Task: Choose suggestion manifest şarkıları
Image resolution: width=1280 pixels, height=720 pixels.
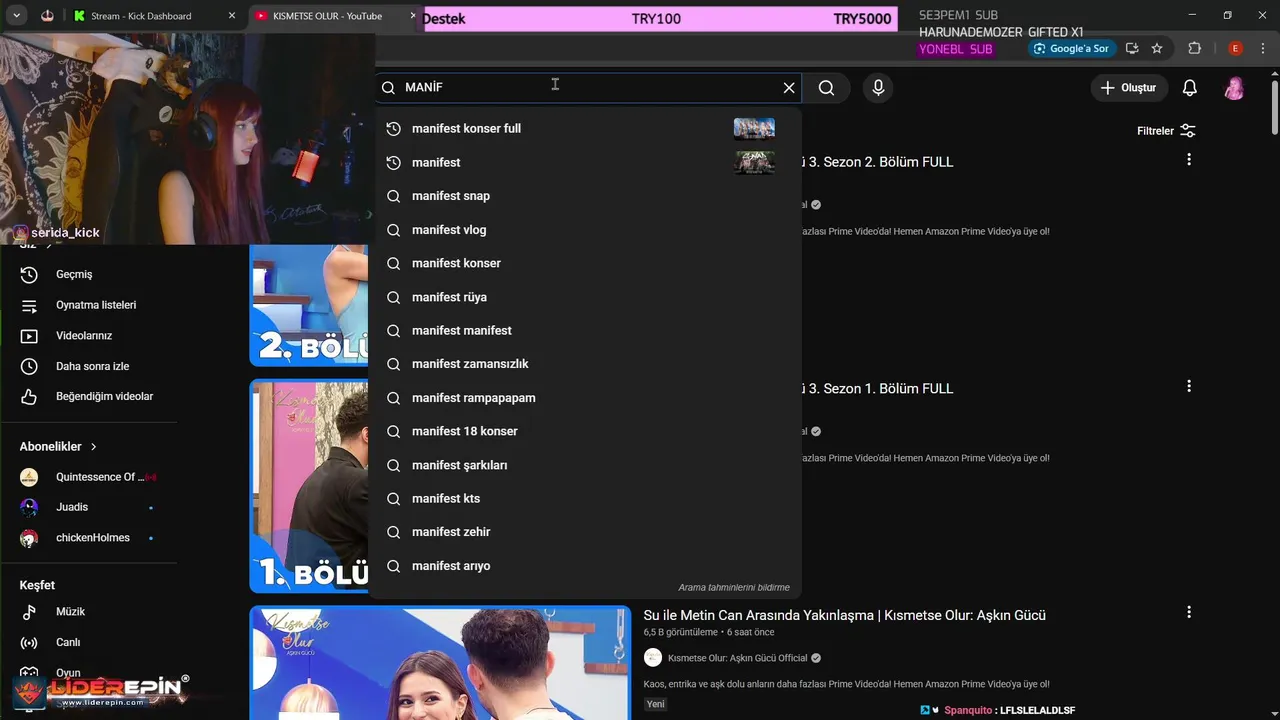Action: point(585,465)
